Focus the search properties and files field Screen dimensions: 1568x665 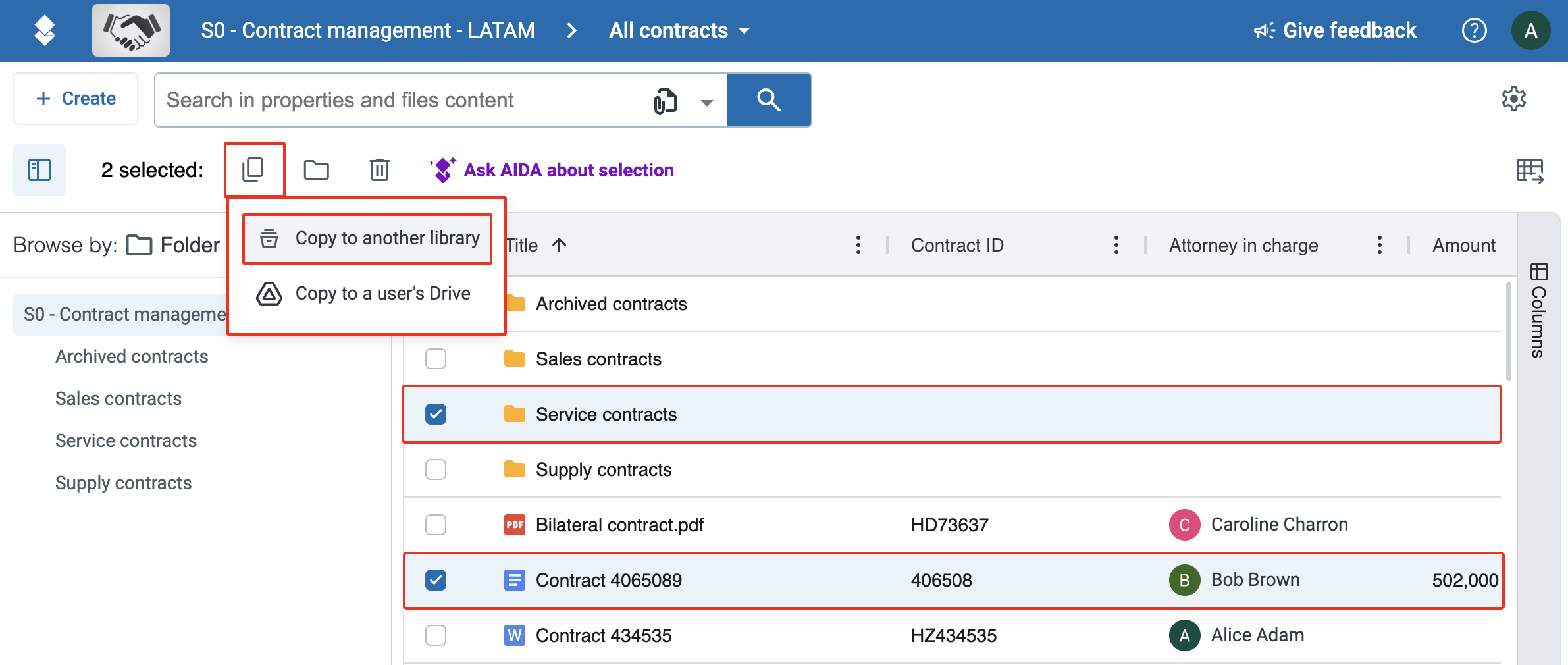coord(402,100)
